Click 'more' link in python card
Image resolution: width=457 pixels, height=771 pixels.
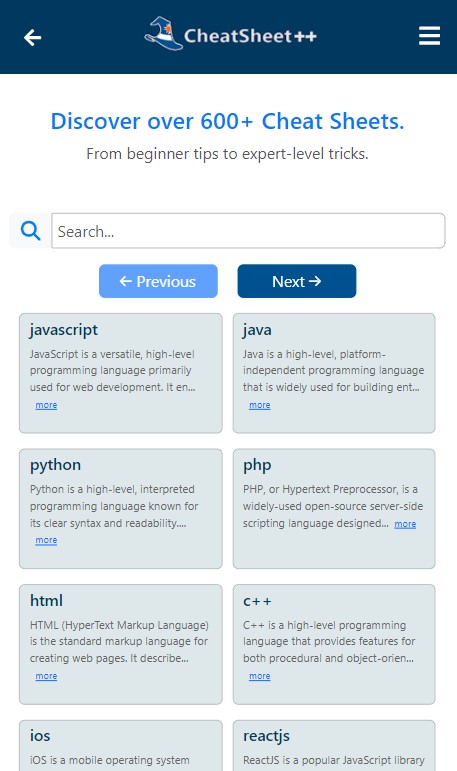[46, 540]
